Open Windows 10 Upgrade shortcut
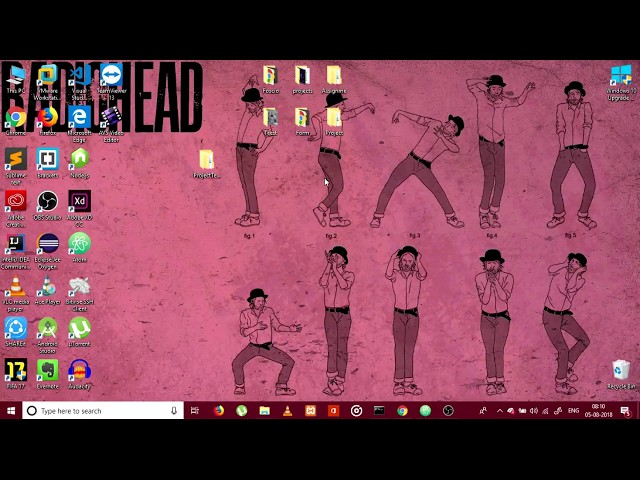Image resolution: width=640 pixels, height=480 pixels. [621, 83]
